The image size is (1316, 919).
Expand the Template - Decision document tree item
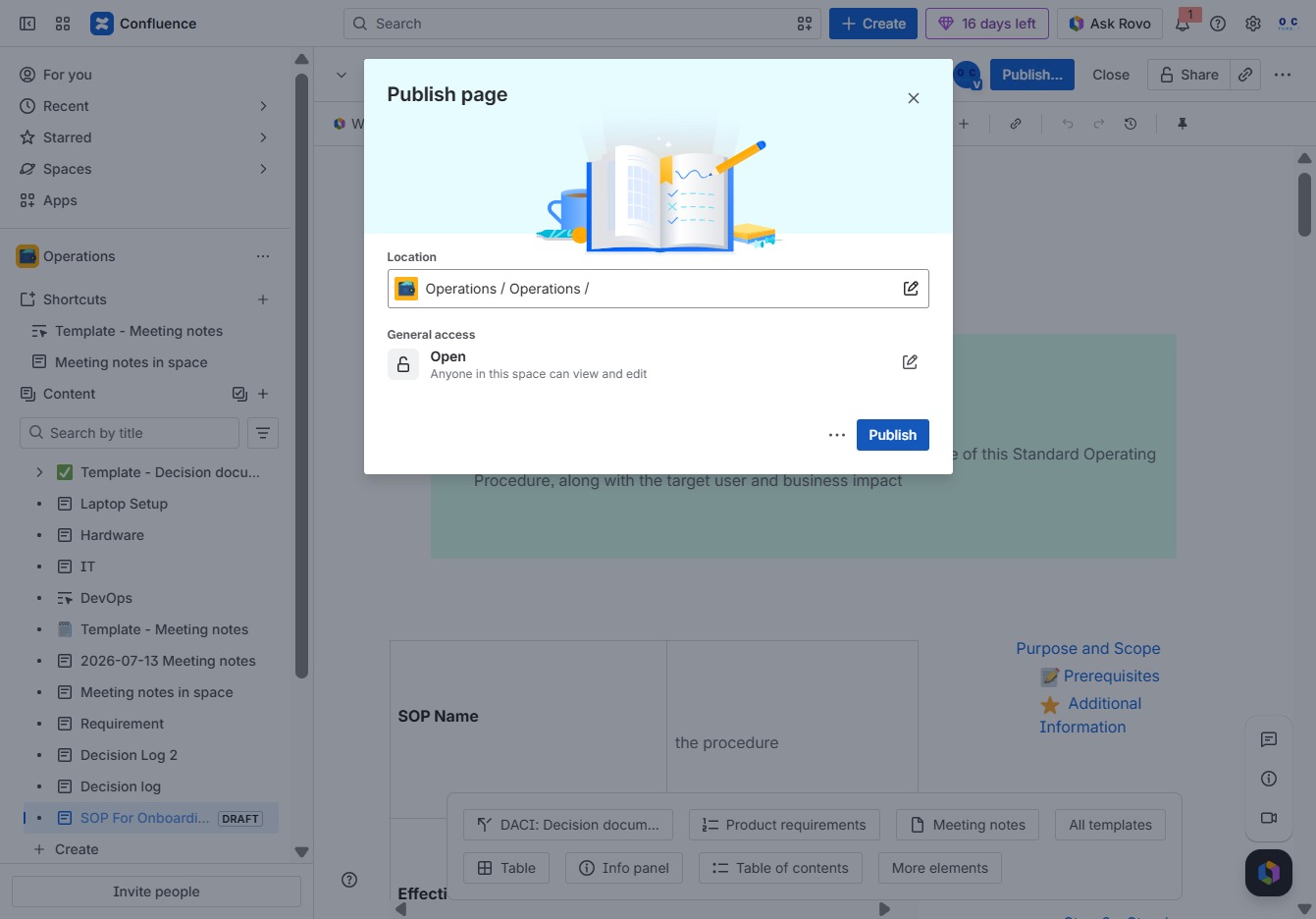click(39, 472)
